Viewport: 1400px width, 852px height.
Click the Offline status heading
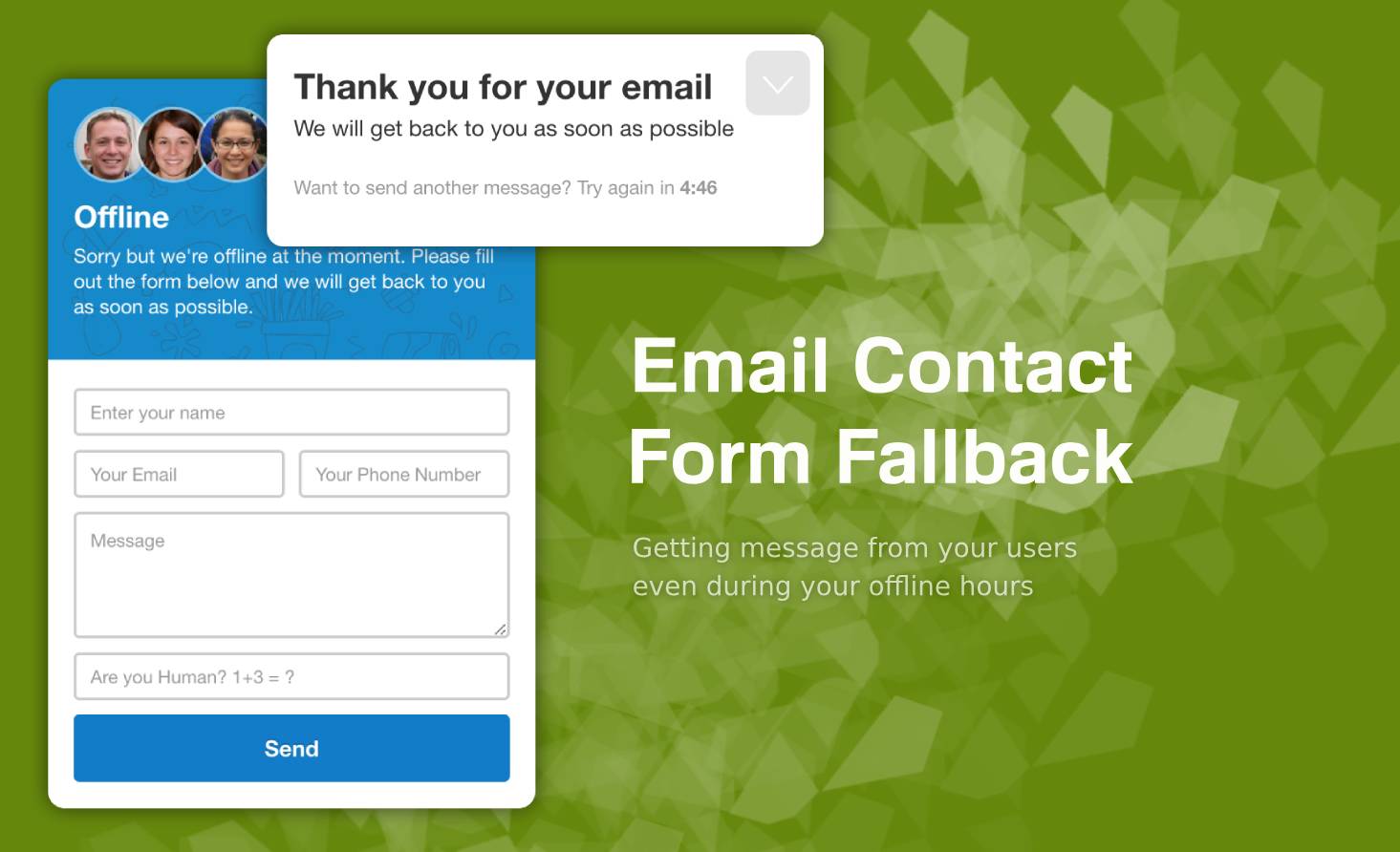pos(121,217)
